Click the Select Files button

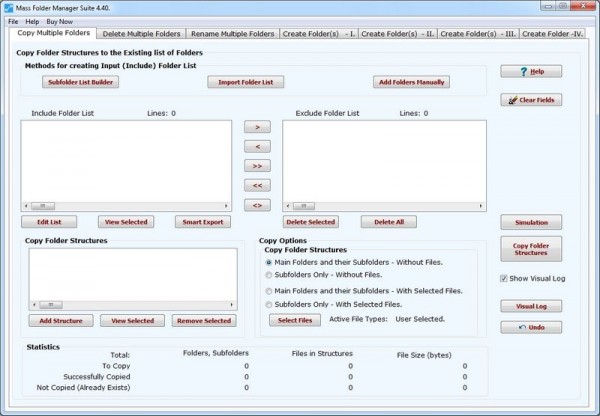pyautogui.click(x=295, y=320)
